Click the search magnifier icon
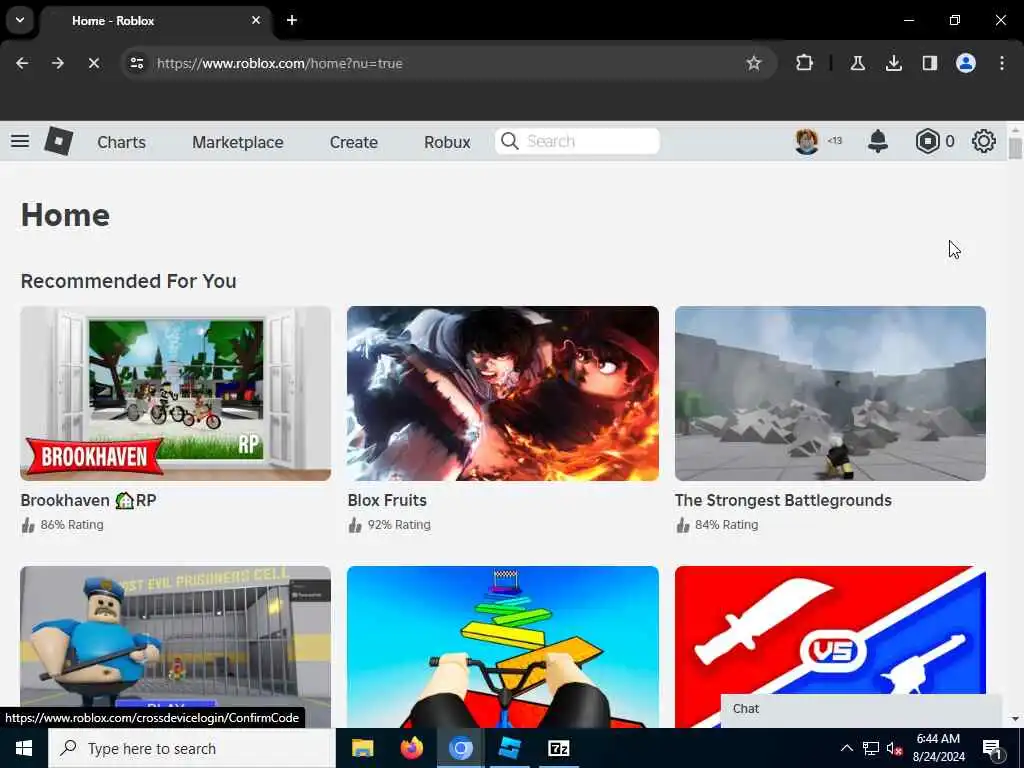This screenshot has width=1024, height=768. pos(509,141)
